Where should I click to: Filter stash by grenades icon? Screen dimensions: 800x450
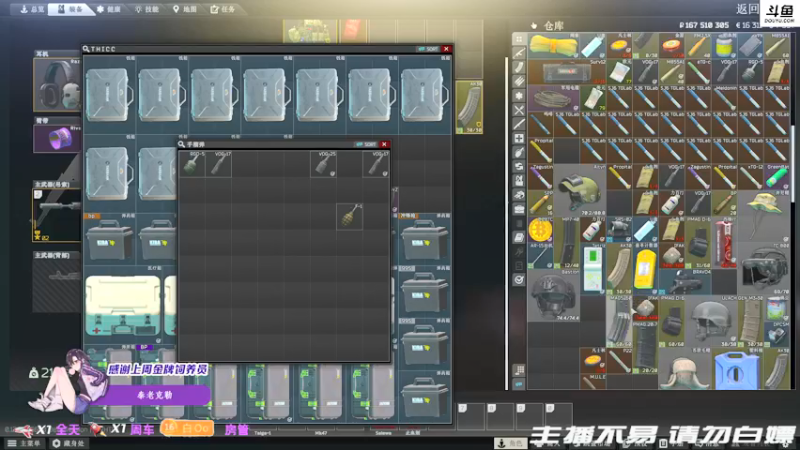point(519,152)
